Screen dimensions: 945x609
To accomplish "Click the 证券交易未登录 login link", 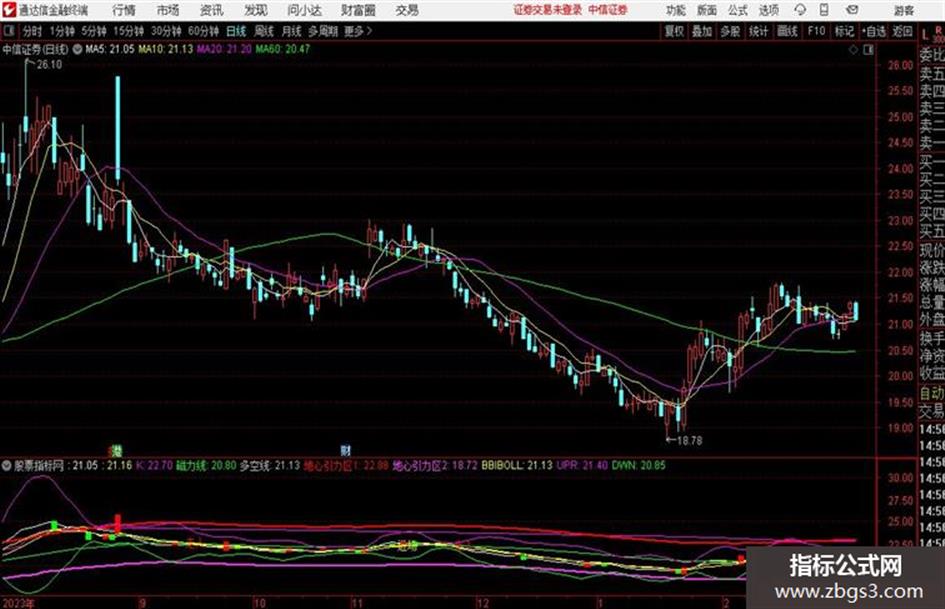I will (548, 10).
